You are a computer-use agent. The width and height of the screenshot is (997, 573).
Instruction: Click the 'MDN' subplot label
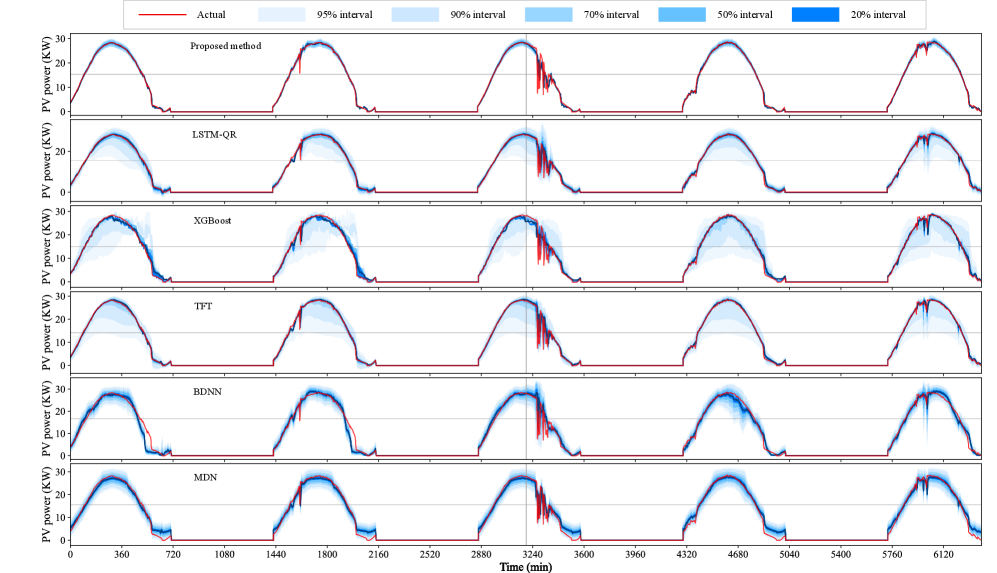pos(205,477)
